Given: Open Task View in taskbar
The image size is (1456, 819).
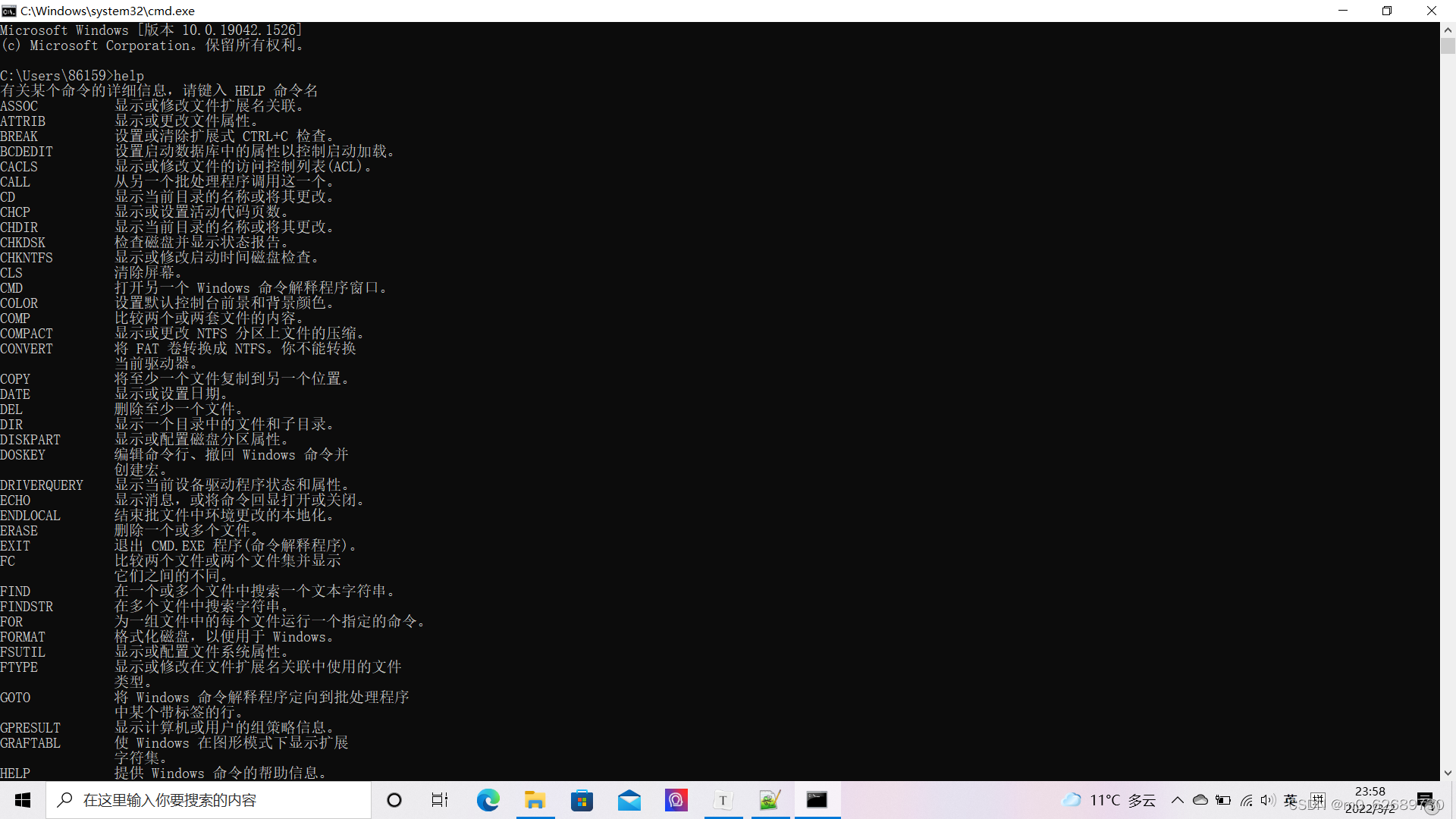Looking at the screenshot, I should [440, 800].
